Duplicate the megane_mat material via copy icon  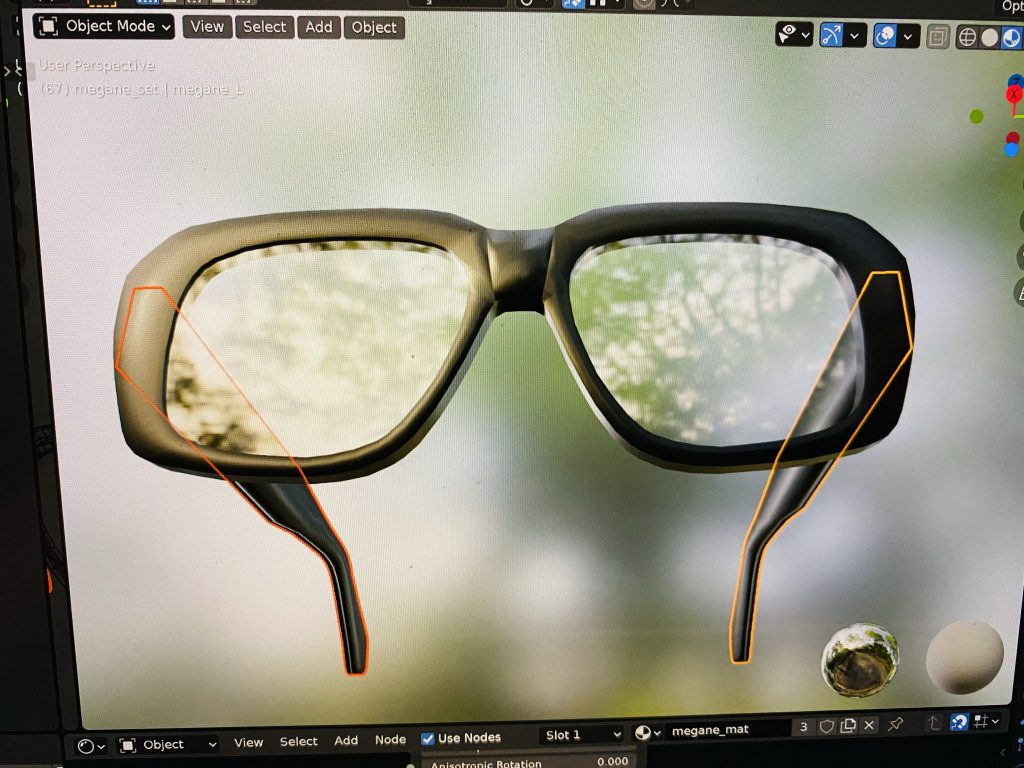tap(848, 725)
